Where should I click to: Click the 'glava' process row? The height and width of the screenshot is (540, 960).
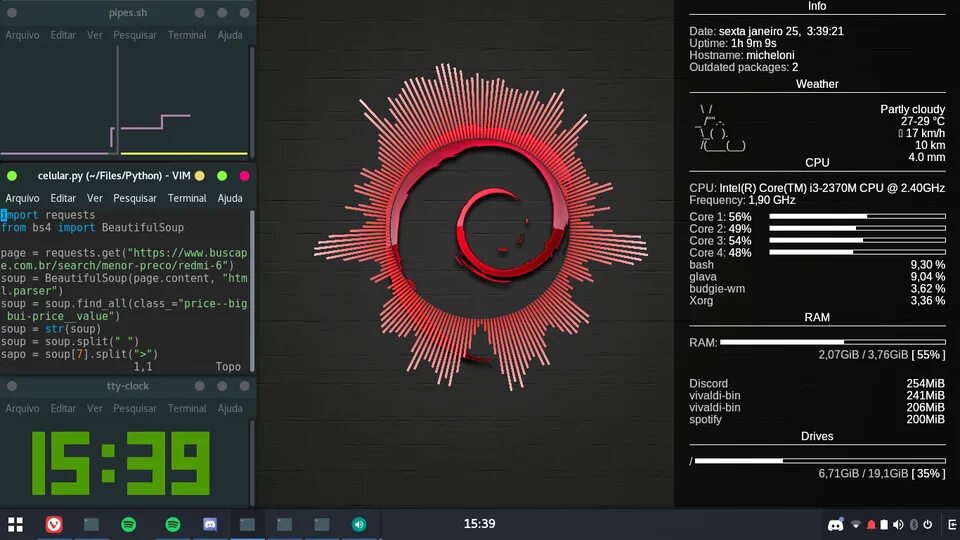817,277
